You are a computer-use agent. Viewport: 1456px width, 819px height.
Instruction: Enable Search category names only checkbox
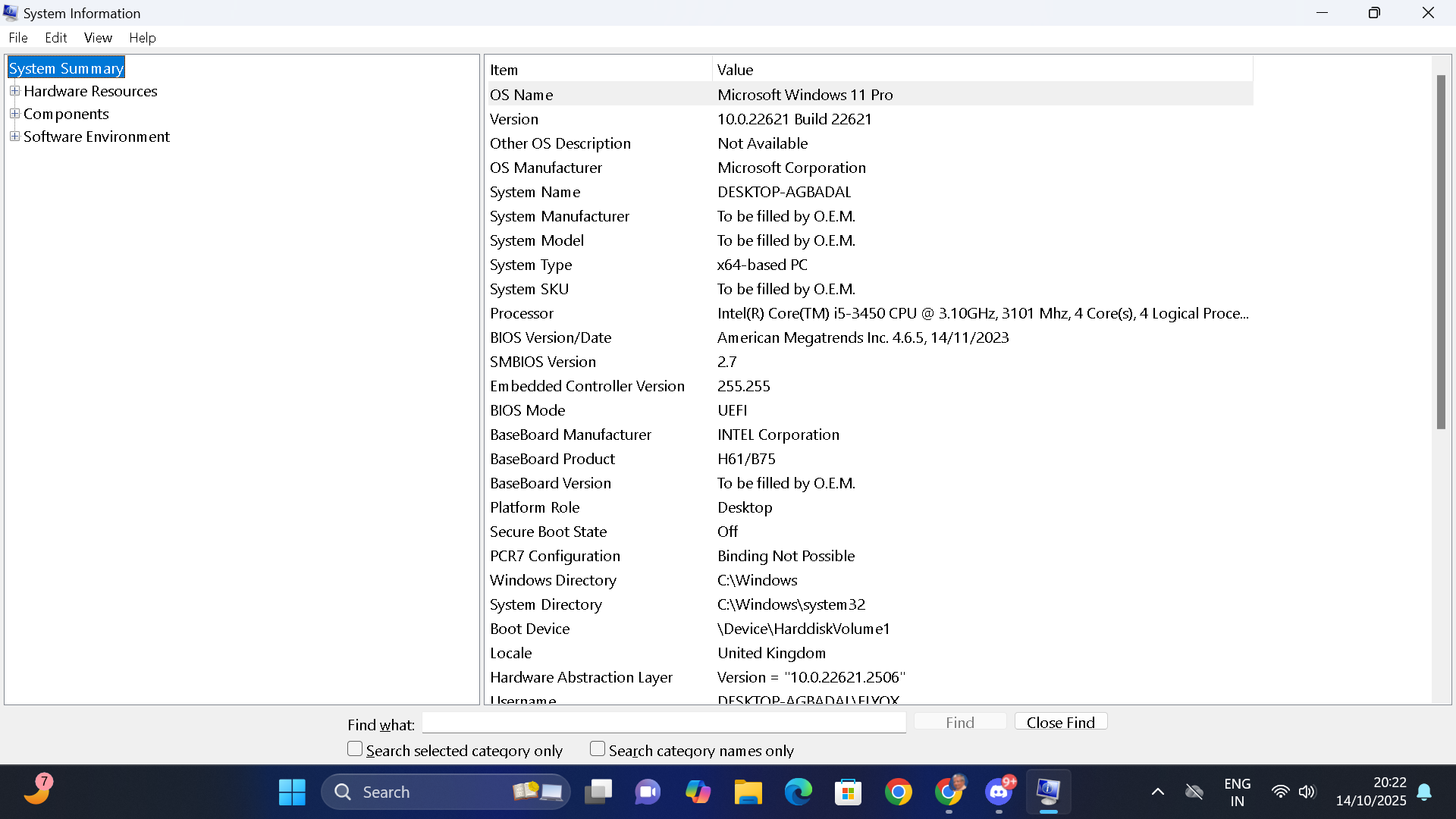click(x=598, y=749)
